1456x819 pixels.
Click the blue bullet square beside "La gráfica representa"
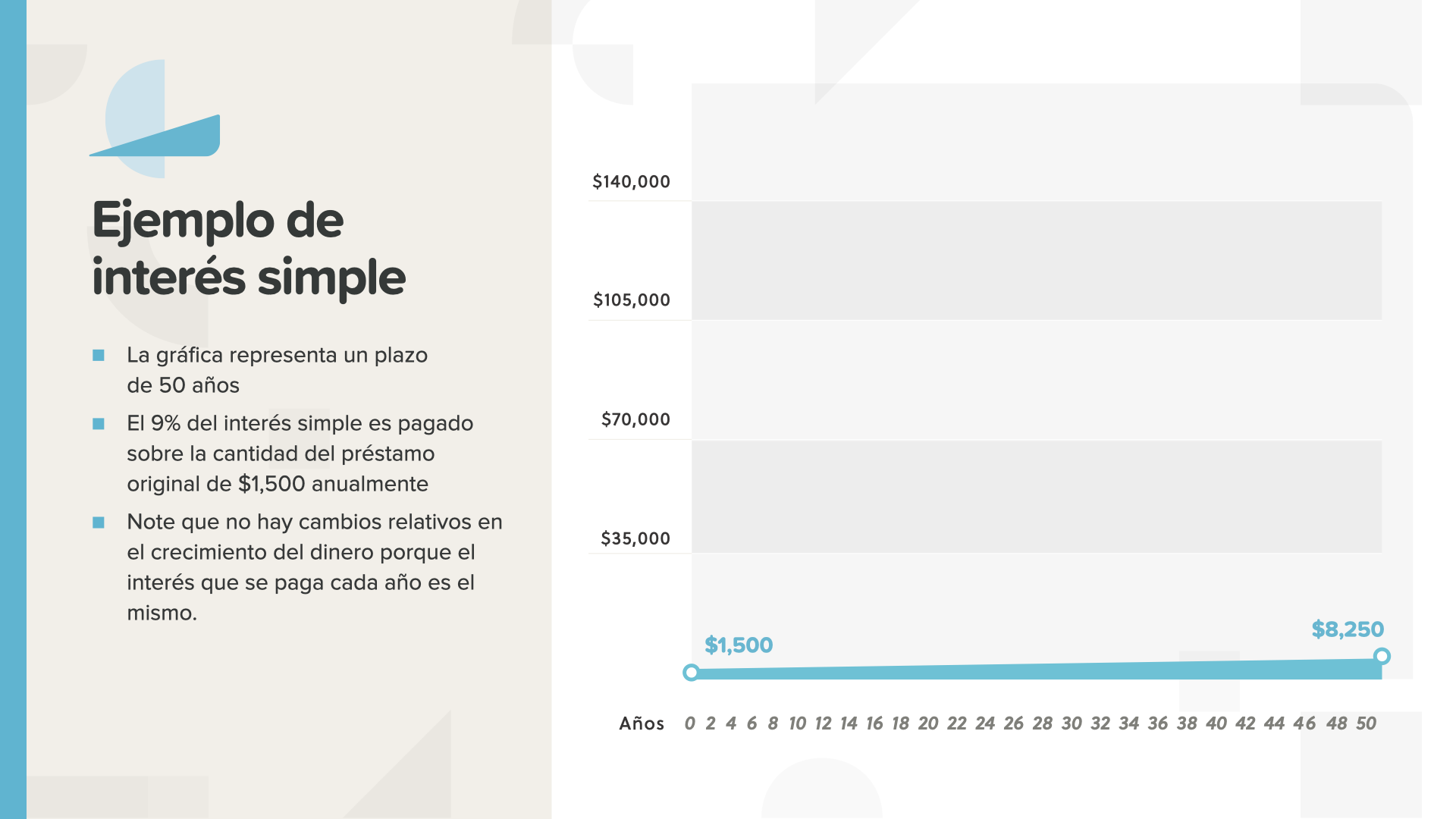[x=99, y=356]
